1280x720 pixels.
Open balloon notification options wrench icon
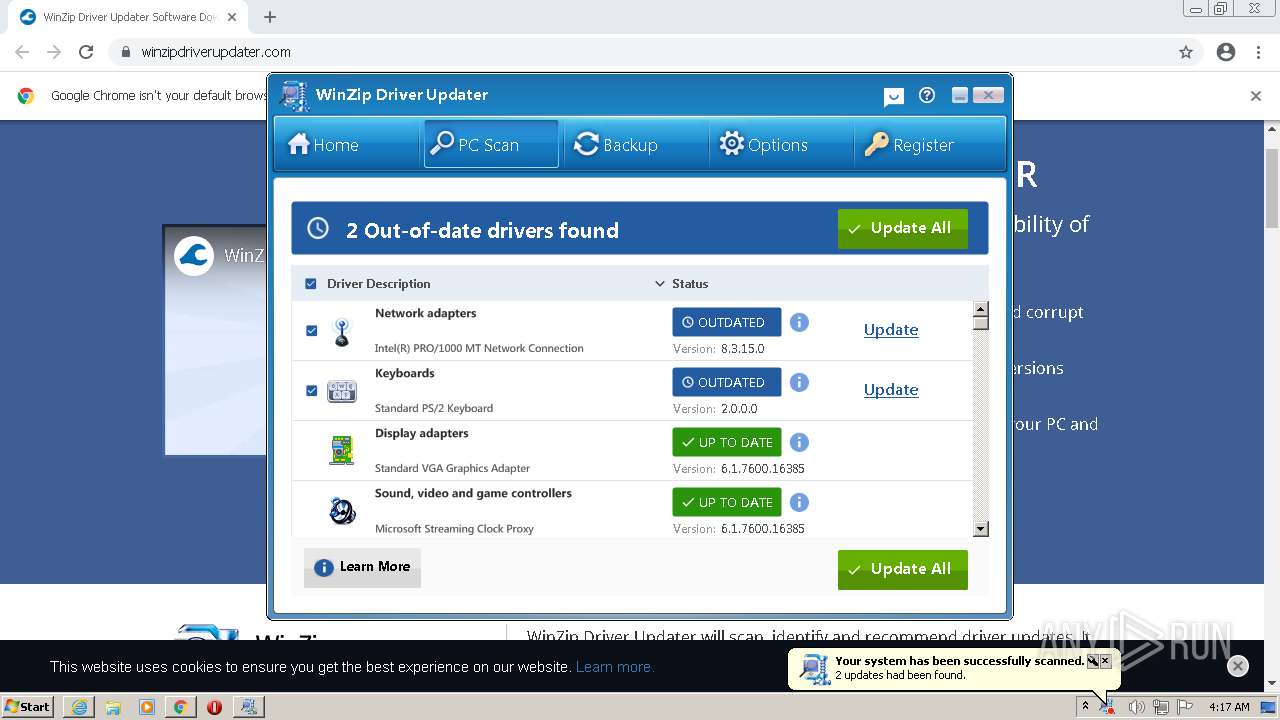coord(1092,661)
